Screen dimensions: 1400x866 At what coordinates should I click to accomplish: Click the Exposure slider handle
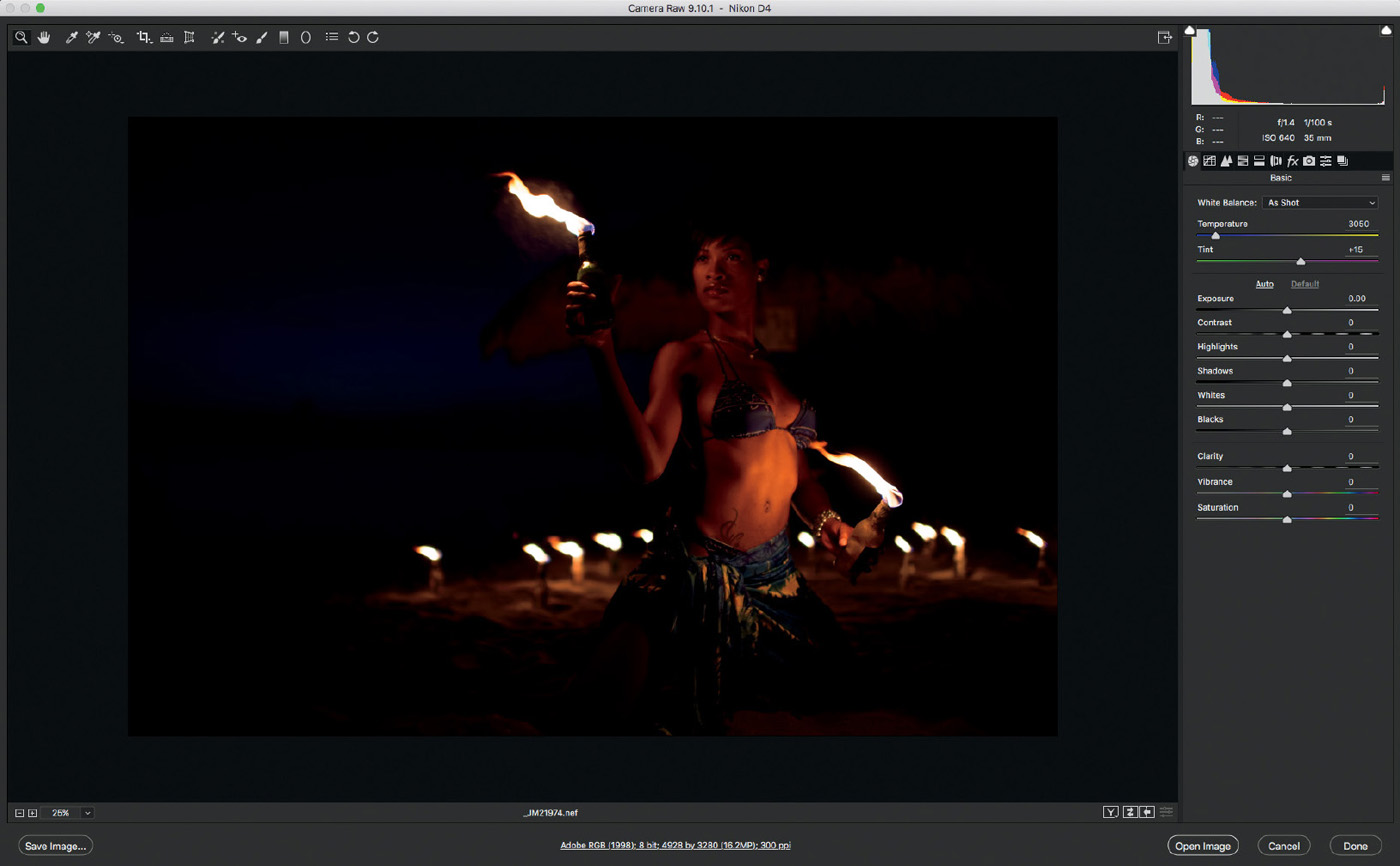click(1287, 311)
